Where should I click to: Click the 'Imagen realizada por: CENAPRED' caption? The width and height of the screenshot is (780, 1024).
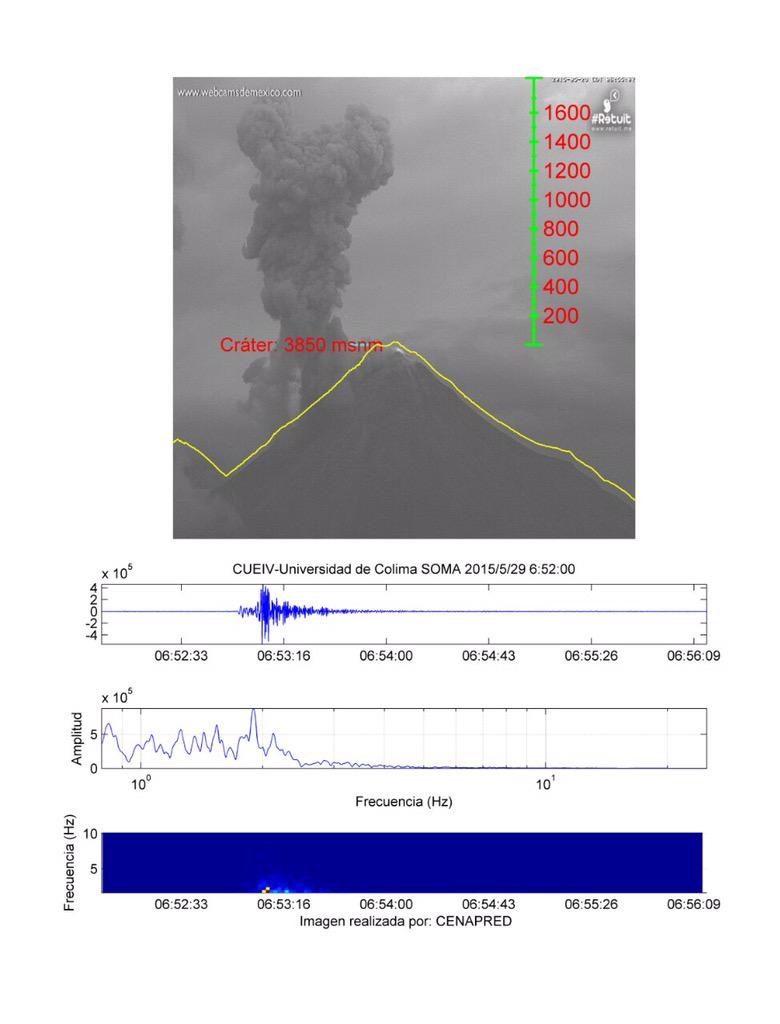(x=406, y=921)
